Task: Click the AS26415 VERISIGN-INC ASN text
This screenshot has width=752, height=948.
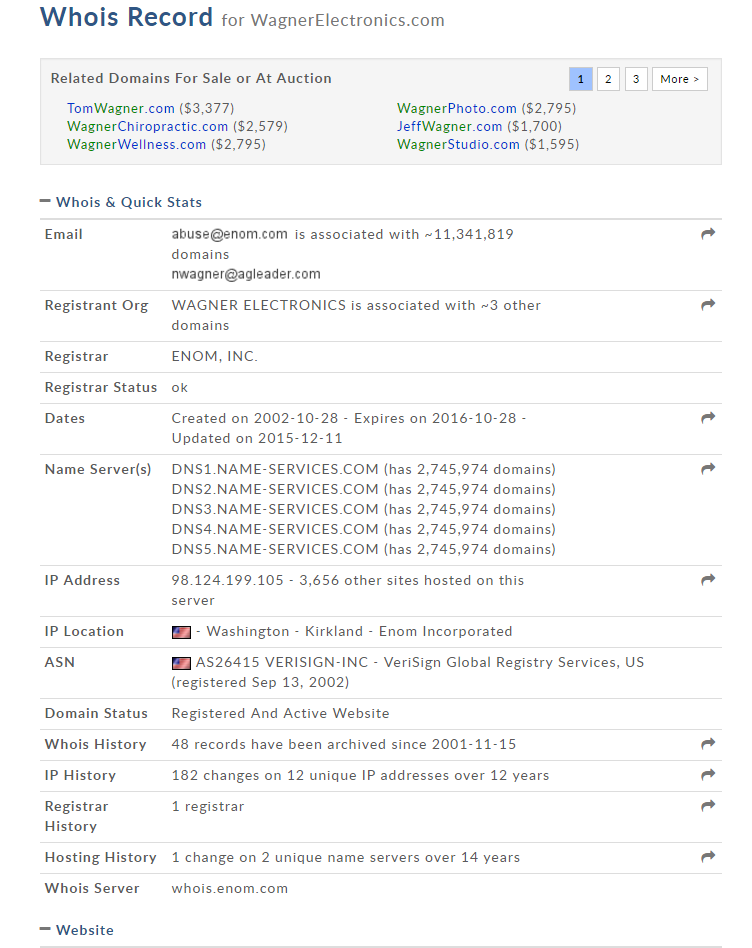Action: click(282, 662)
